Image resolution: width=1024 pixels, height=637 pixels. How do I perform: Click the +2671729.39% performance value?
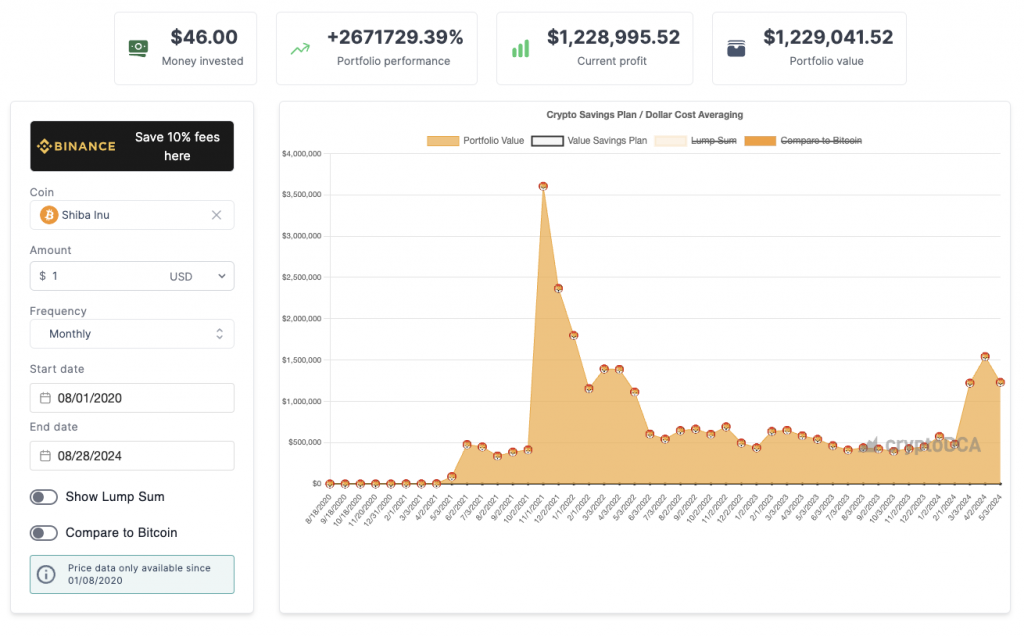[395, 37]
